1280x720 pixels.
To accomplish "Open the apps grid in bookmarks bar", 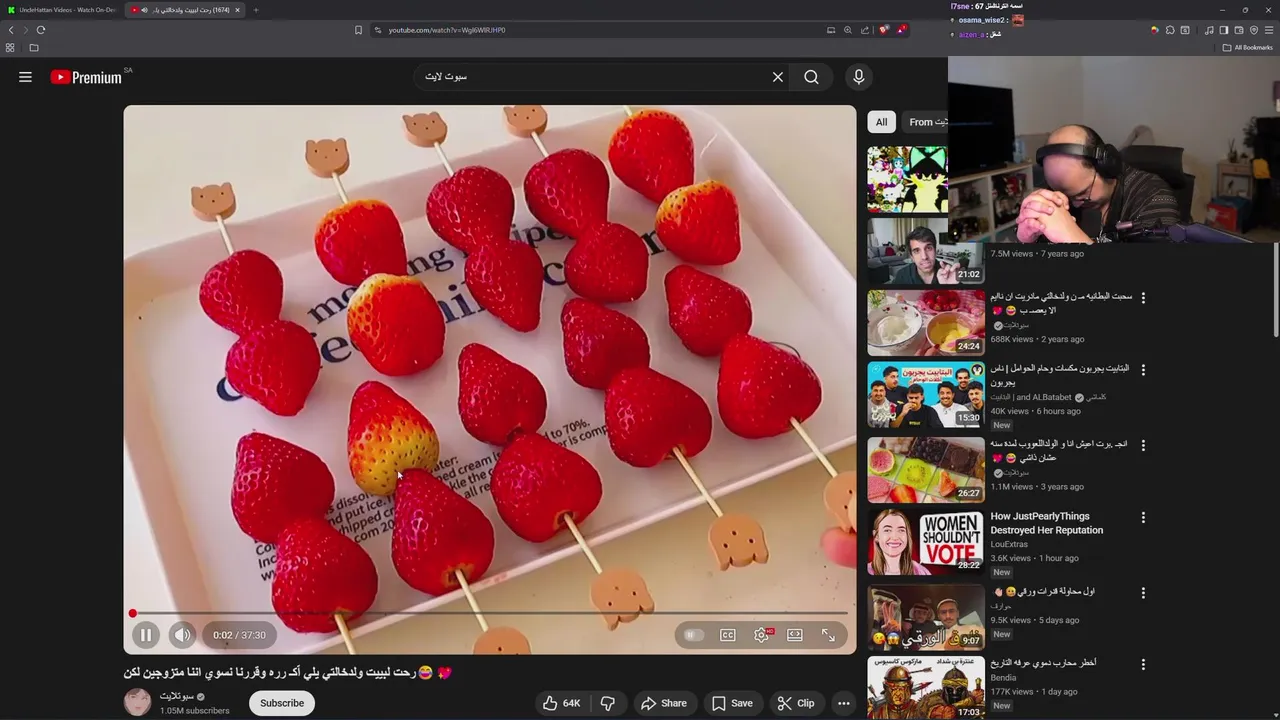I will pyautogui.click(x=10, y=48).
